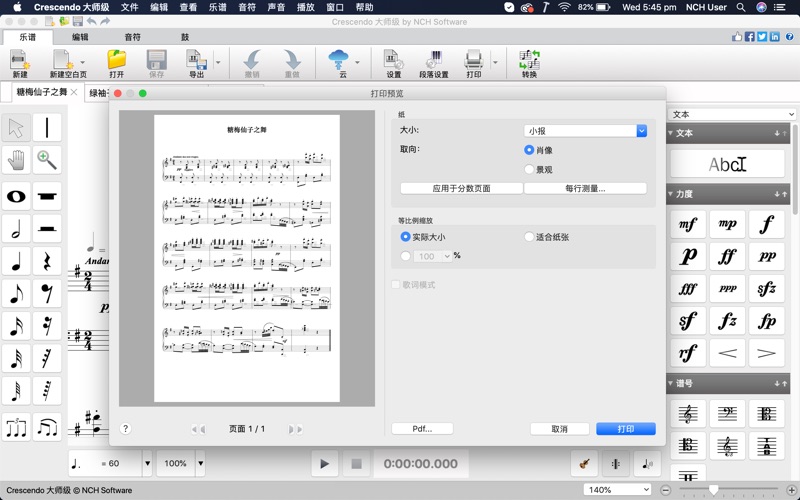The height and width of the screenshot is (500, 800).
Task: Click the zoom slider at bottom right
Action: (713, 490)
